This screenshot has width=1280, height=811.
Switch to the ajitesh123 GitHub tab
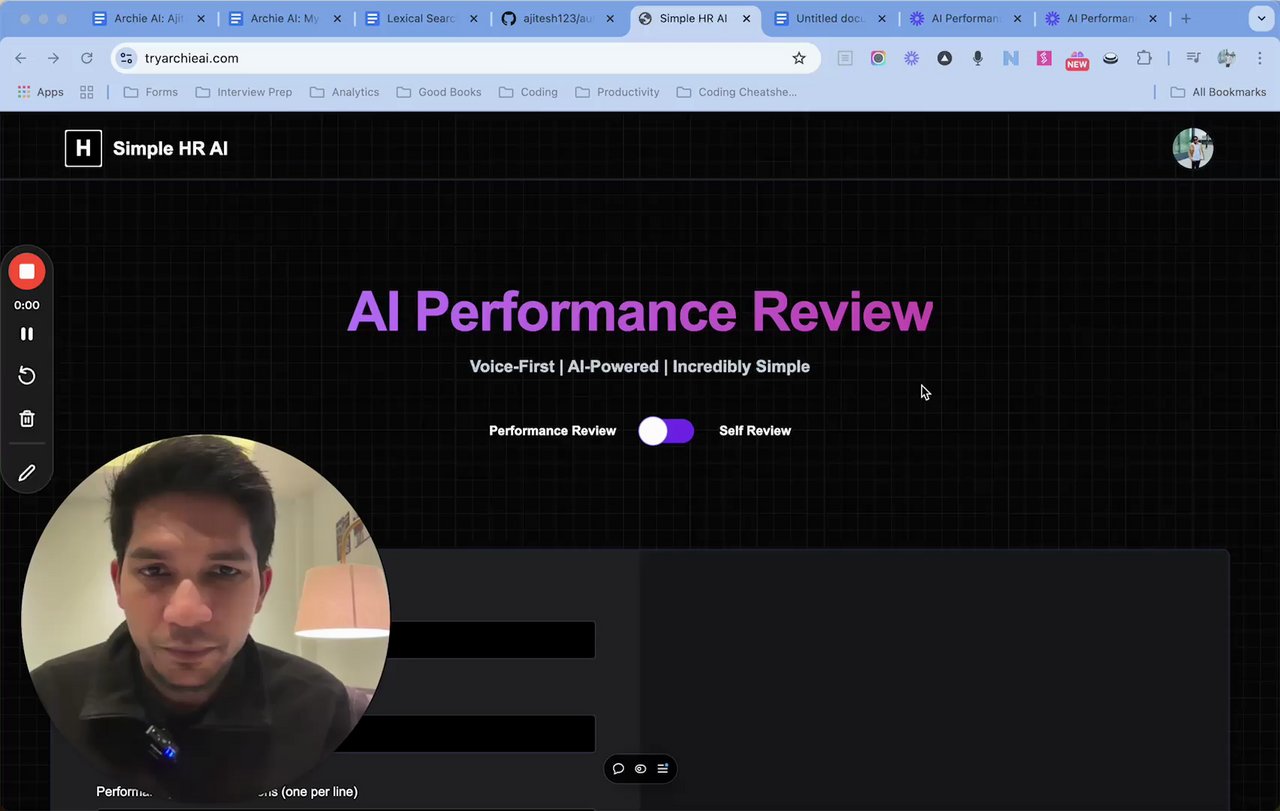pos(557,18)
